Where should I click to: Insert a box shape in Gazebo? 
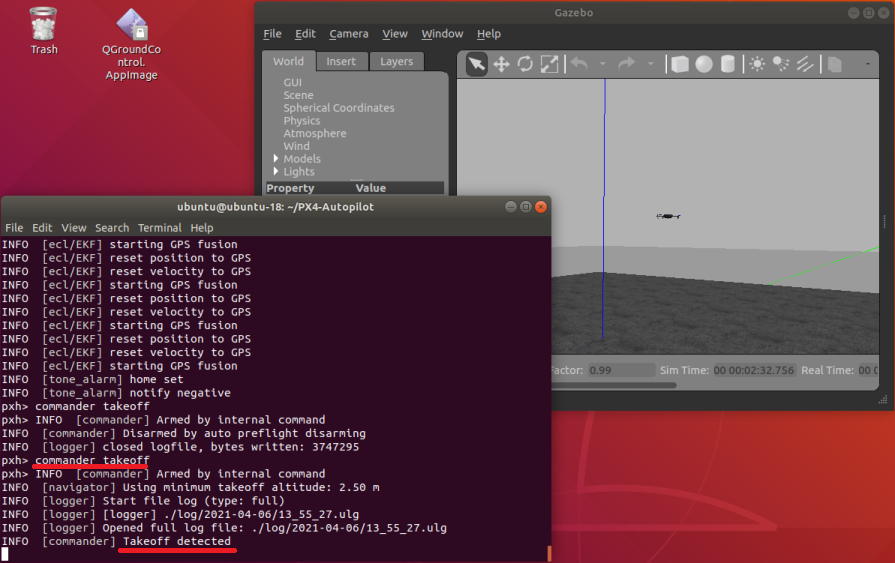click(x=680, y=64)
